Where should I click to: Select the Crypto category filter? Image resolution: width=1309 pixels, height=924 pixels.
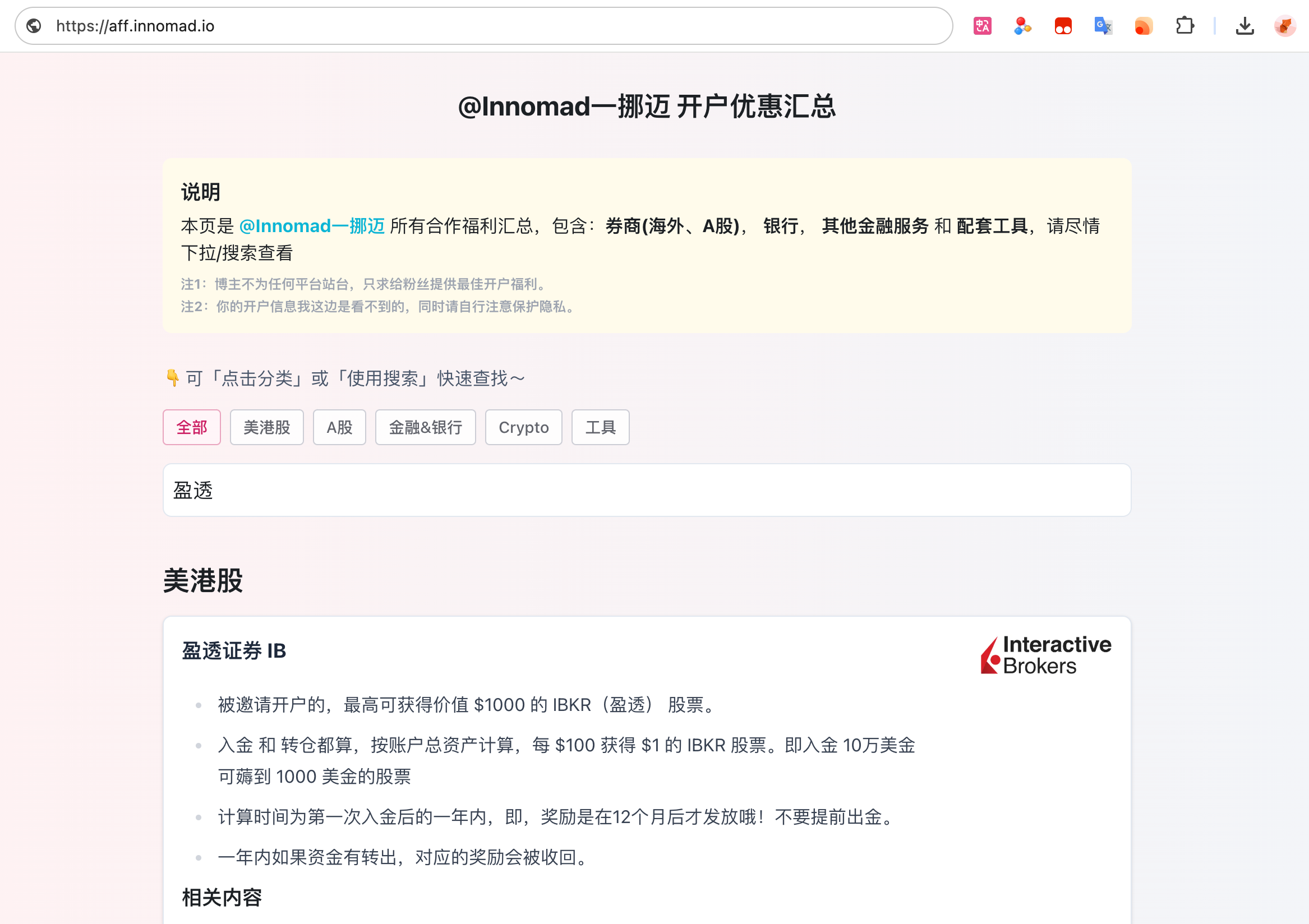(x=523, y=427)
